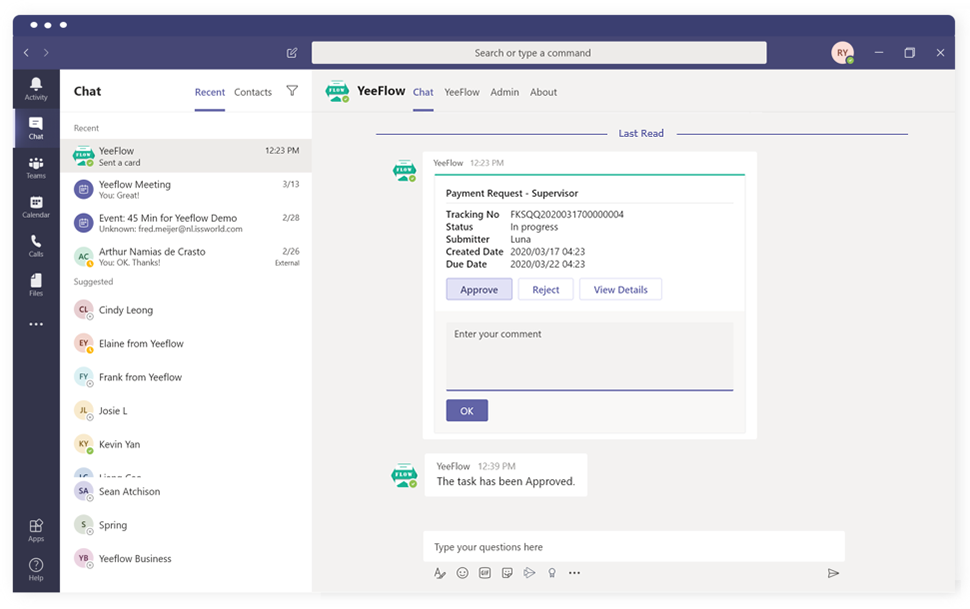The height and width of the screenshot is (609, 970).
Task: Click the Last Read marker label
Action: 641,134
